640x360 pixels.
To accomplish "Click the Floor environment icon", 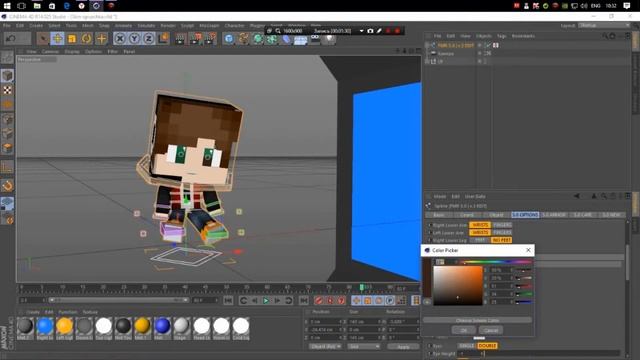I will [300, 40].
